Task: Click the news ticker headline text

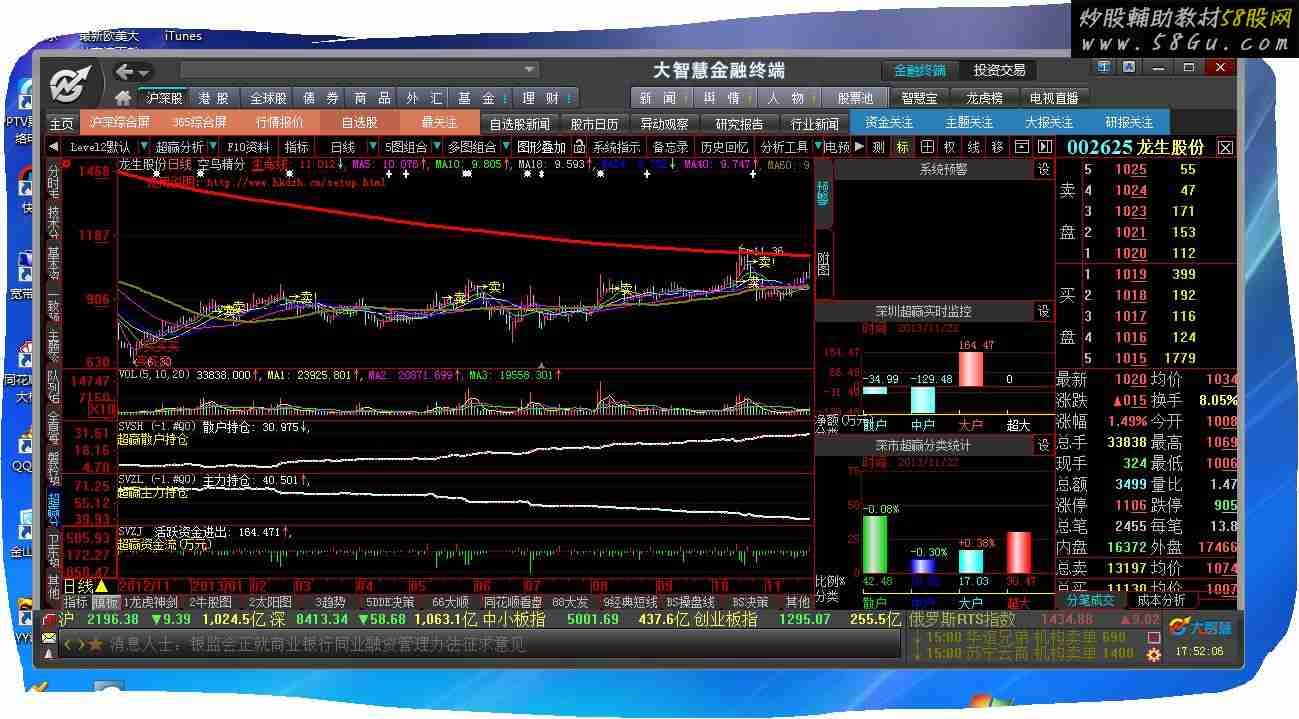Action: (318, 645)
